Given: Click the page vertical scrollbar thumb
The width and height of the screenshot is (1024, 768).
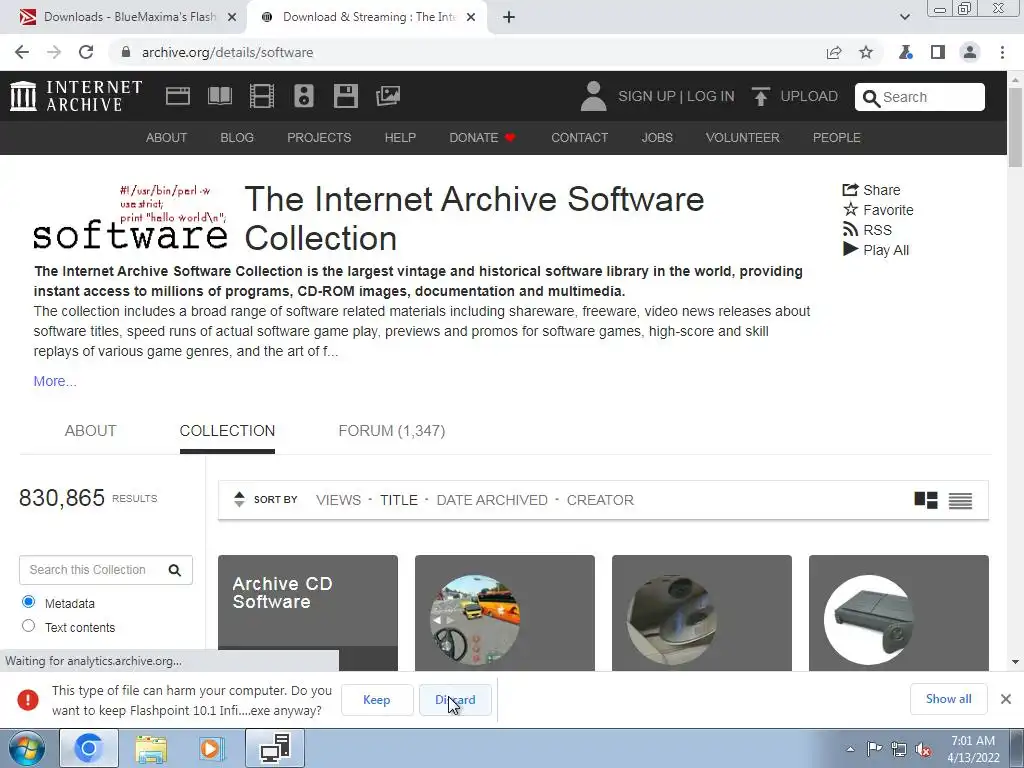Looking at the screenshot, I should click(x=1016, y=127).
